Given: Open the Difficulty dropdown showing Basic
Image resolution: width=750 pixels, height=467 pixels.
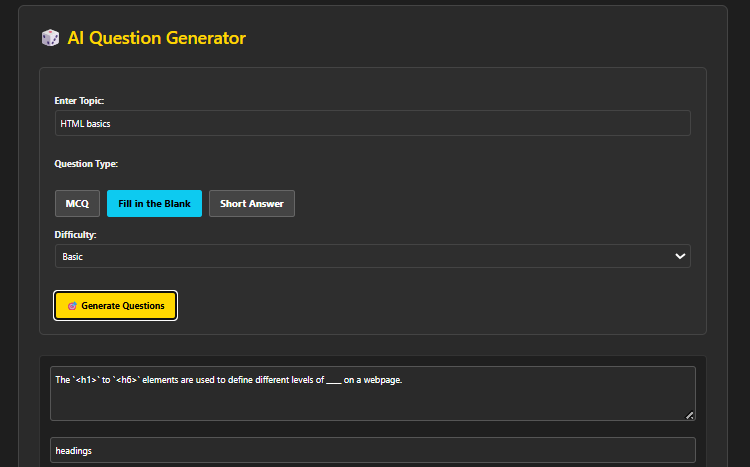Looking at the screenshot, I should [x=372, y=256].
